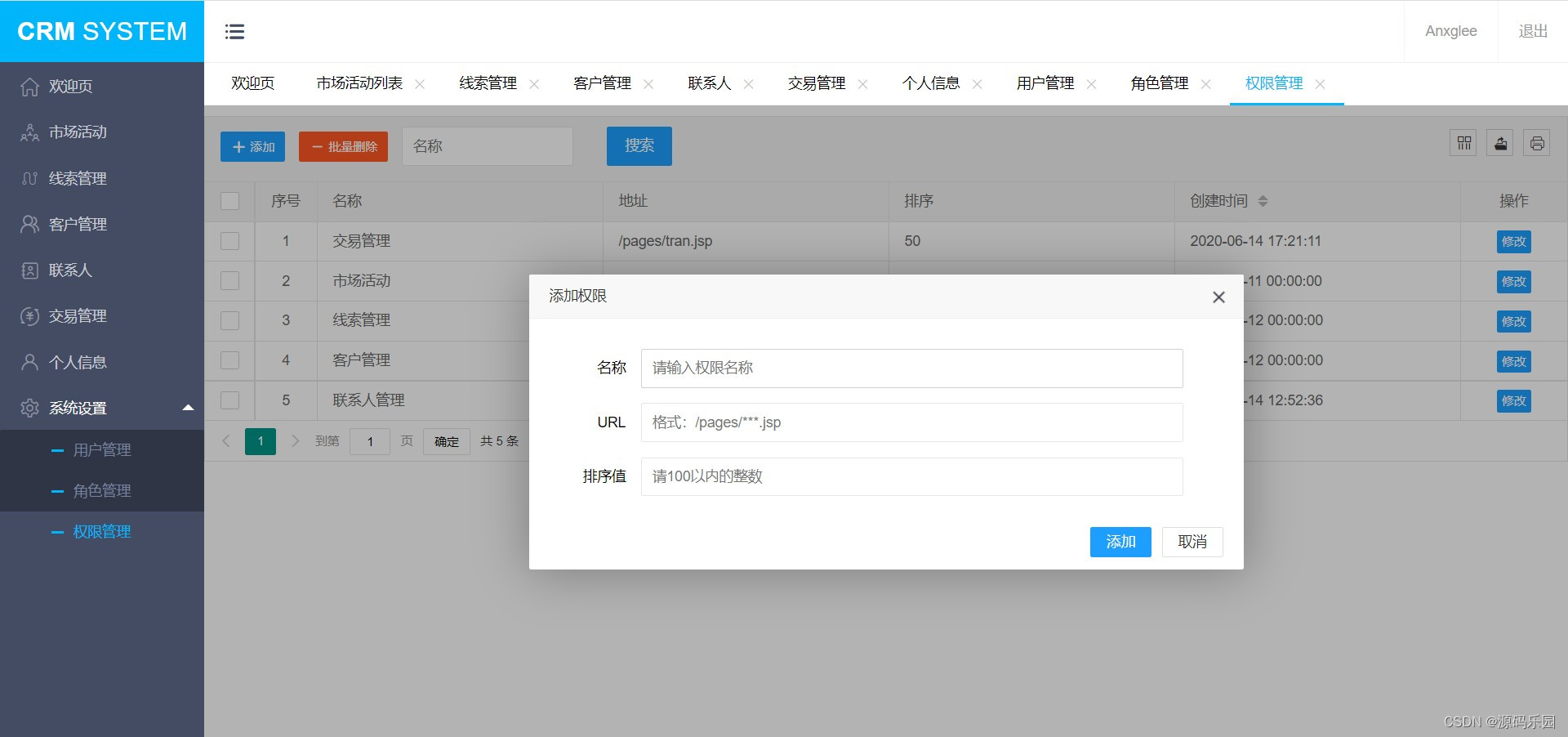Switch to the 线索管理 tab
The height and width of the screenshot is (737, 1568).
tap(487, 83)
